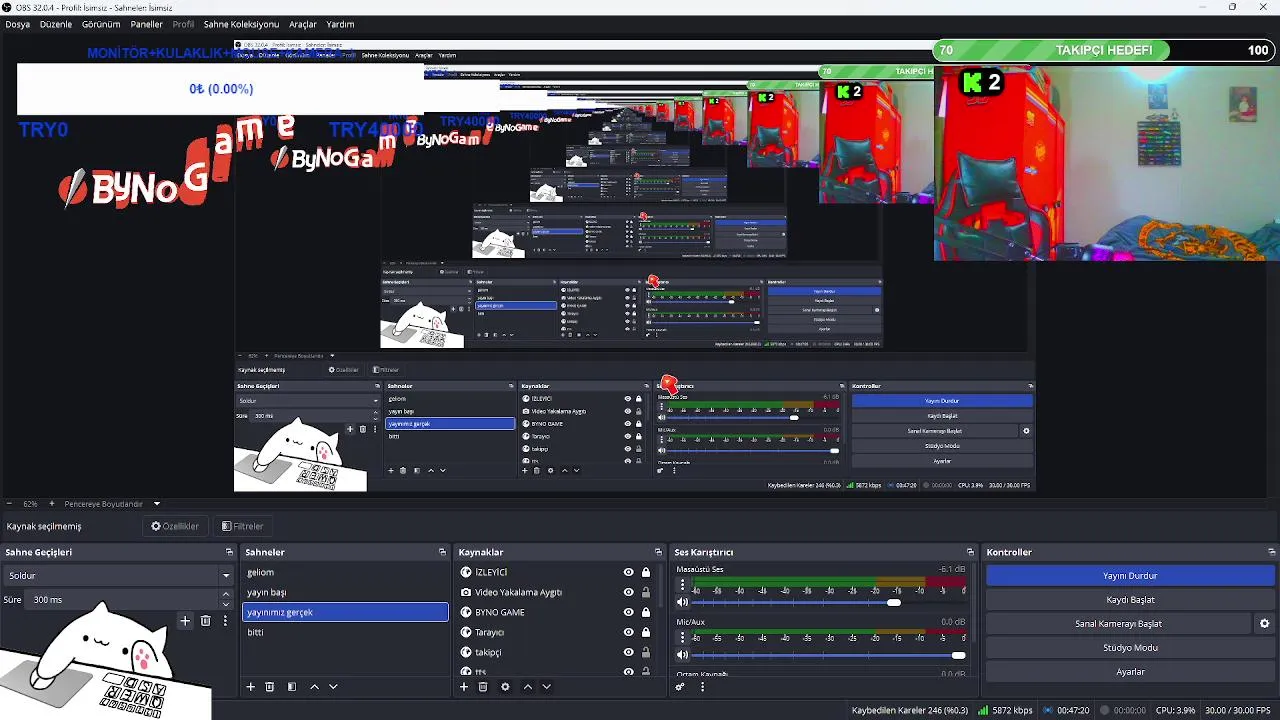
Task: Click the Süre 300 ms duration field
Action: pyautogui.click(x=123, y=600)
